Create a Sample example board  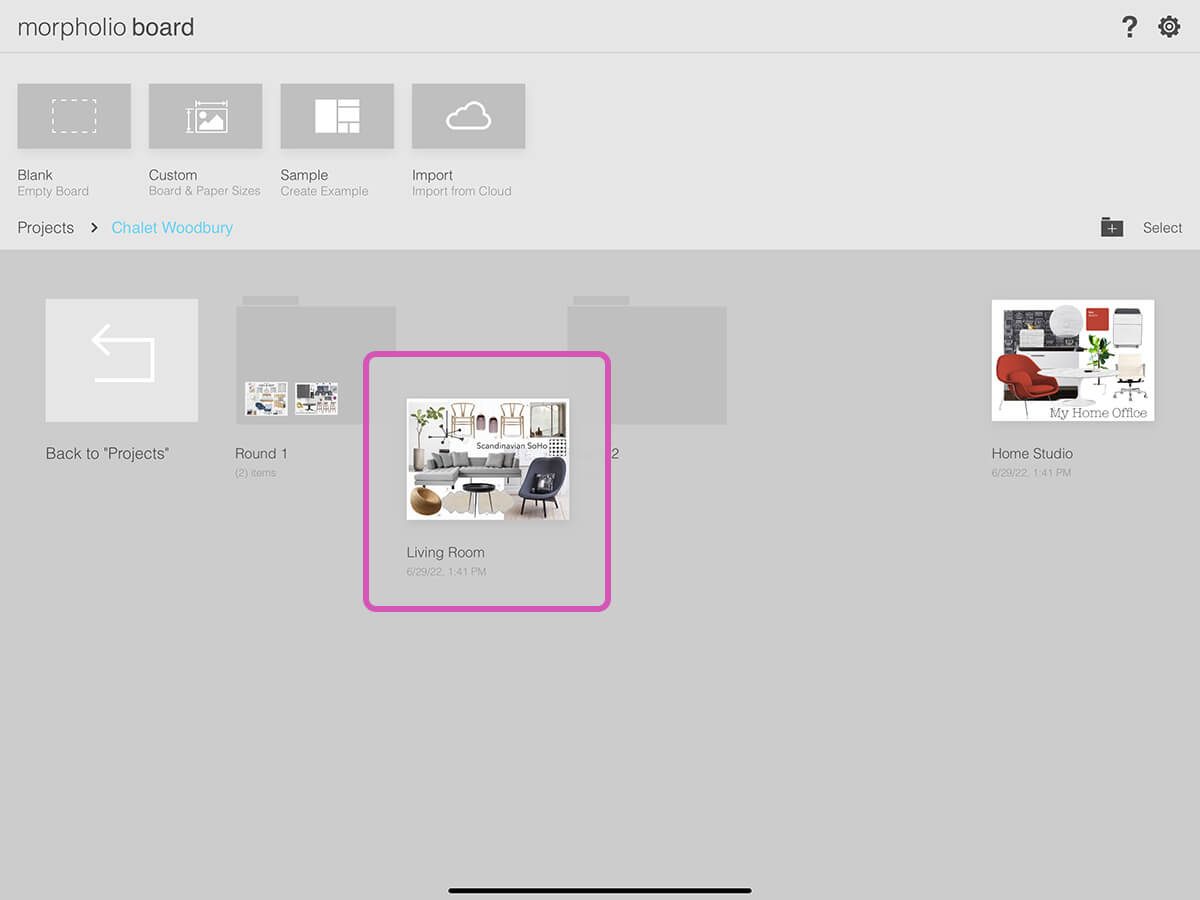(x=337, y=116)
